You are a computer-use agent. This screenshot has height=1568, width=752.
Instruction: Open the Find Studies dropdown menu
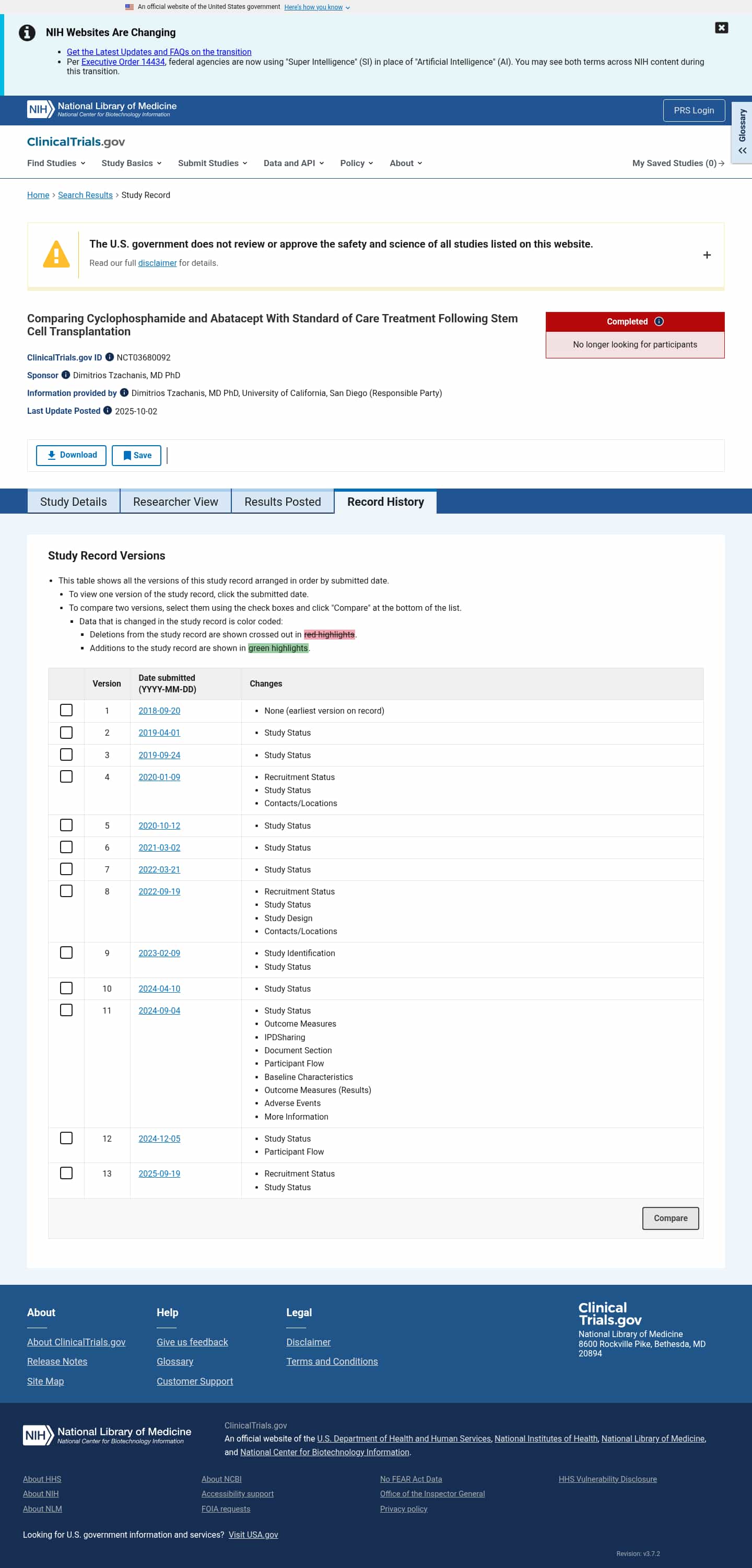(x=56, y=163)
